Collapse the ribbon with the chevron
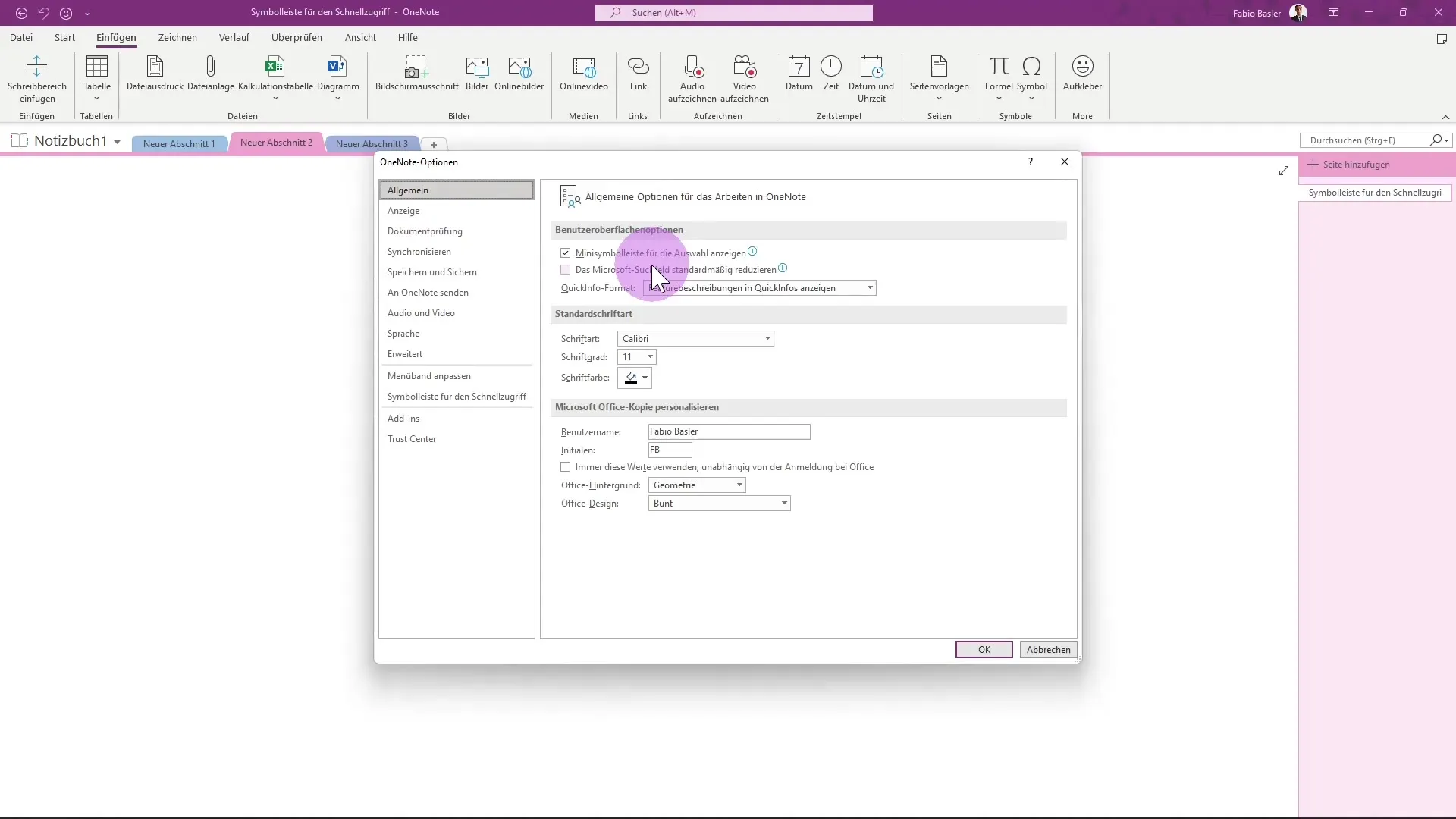1456x819 pixels. tap(1445, 117)
